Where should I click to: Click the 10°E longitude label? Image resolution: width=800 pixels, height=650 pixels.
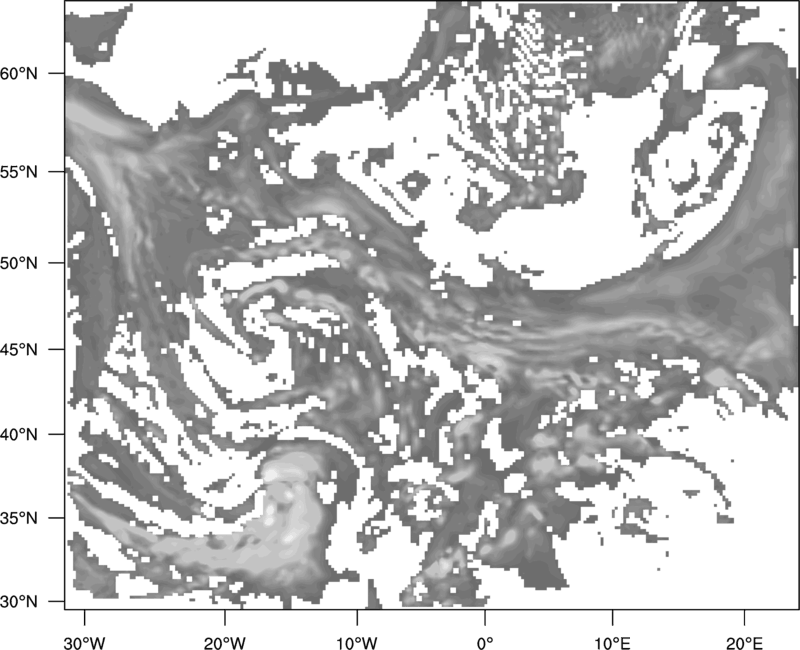coord(612,643)
